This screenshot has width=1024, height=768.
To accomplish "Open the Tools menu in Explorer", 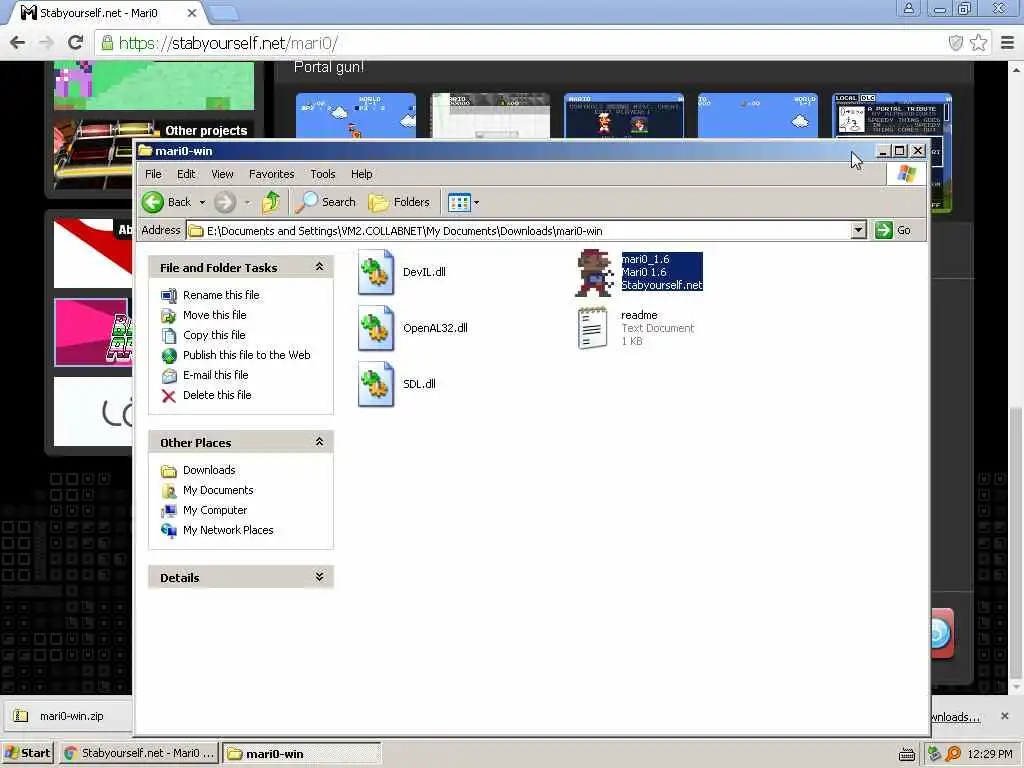I will [323, 174].
